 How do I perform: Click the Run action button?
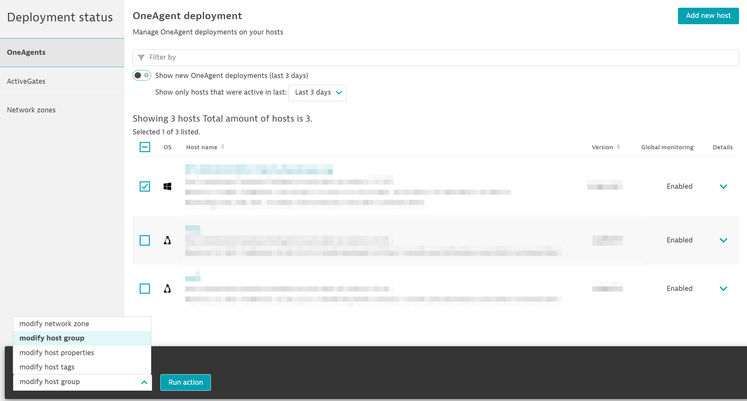[185, 382]
